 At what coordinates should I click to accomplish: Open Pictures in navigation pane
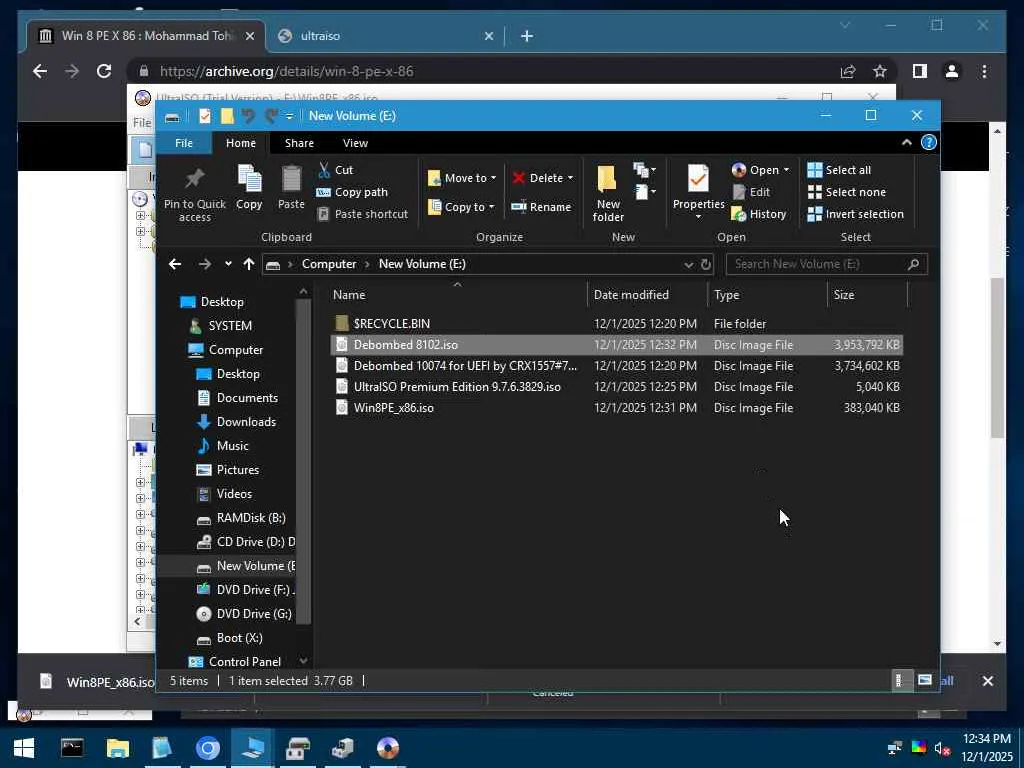tap(228, 470)
